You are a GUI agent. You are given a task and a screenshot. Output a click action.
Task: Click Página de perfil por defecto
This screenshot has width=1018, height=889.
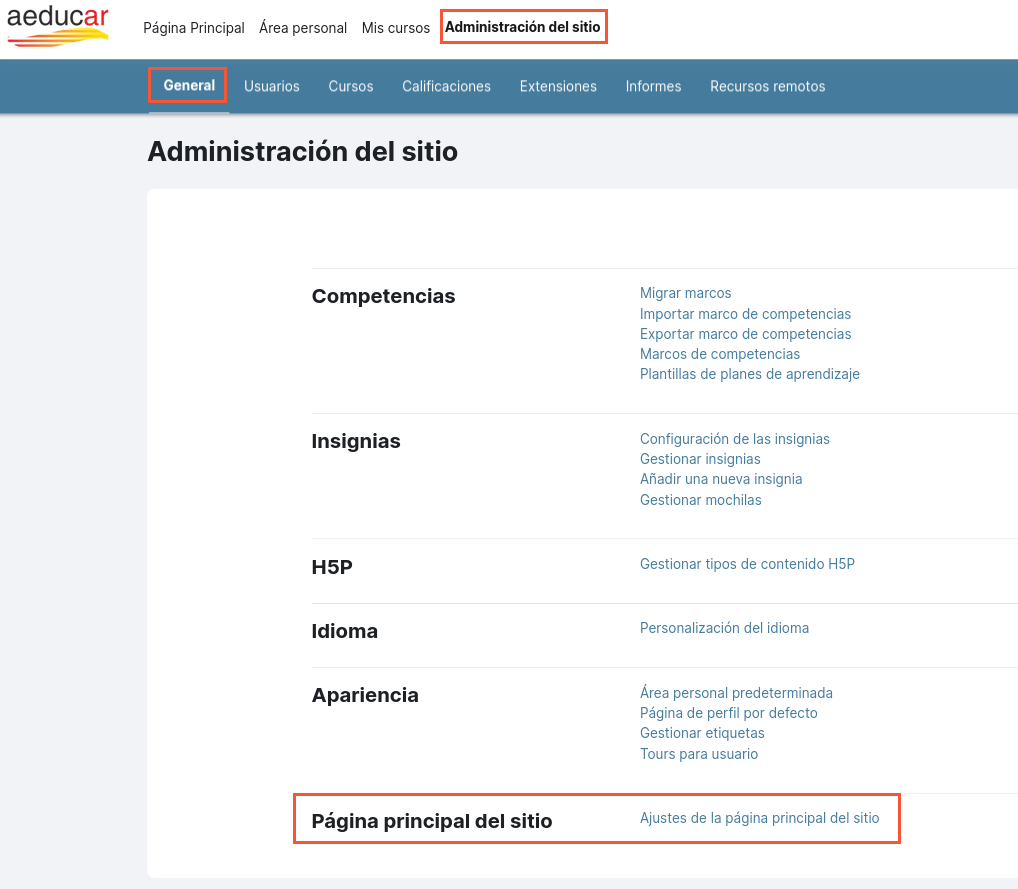[x=728, y=713]
